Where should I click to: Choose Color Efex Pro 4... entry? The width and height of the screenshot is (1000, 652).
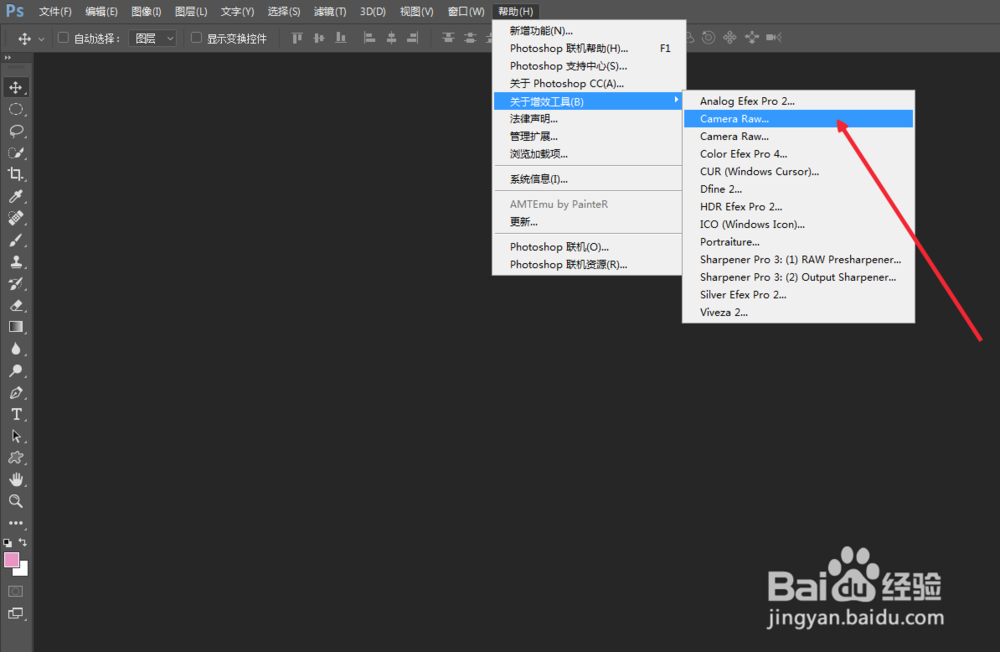pyautogui.click(x=798, y=154)
